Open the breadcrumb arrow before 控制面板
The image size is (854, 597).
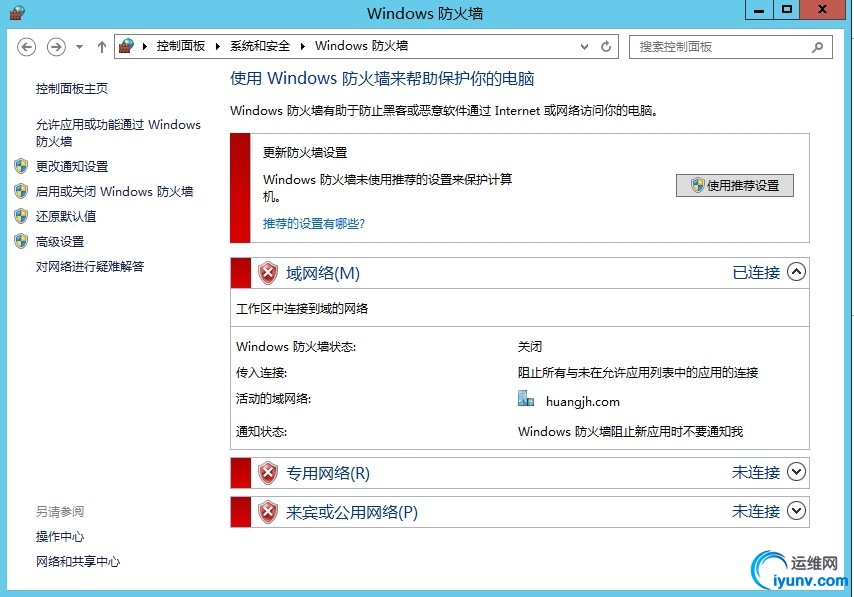[145, 46]
